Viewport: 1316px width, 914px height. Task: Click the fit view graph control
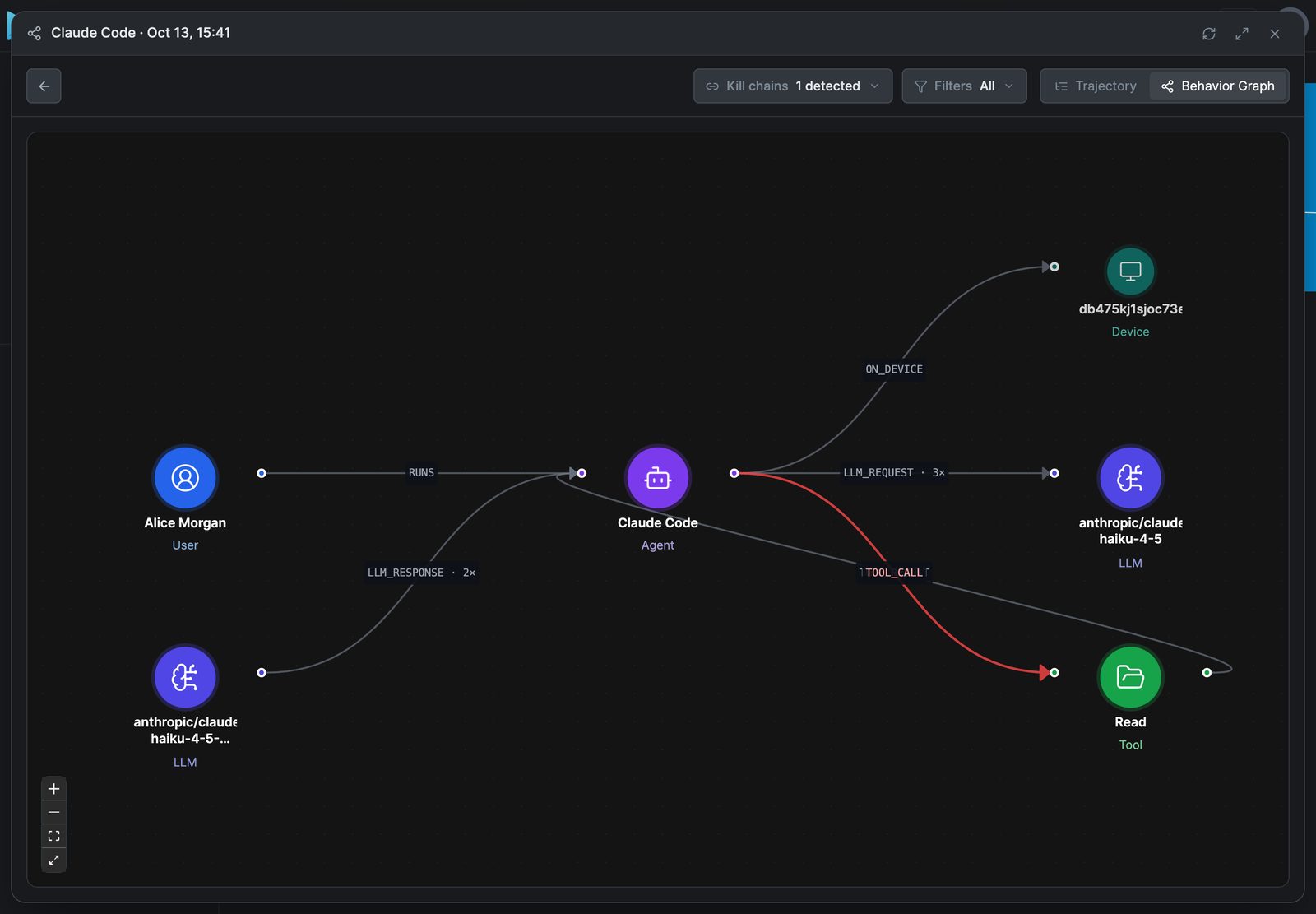[x=53, y=836]
